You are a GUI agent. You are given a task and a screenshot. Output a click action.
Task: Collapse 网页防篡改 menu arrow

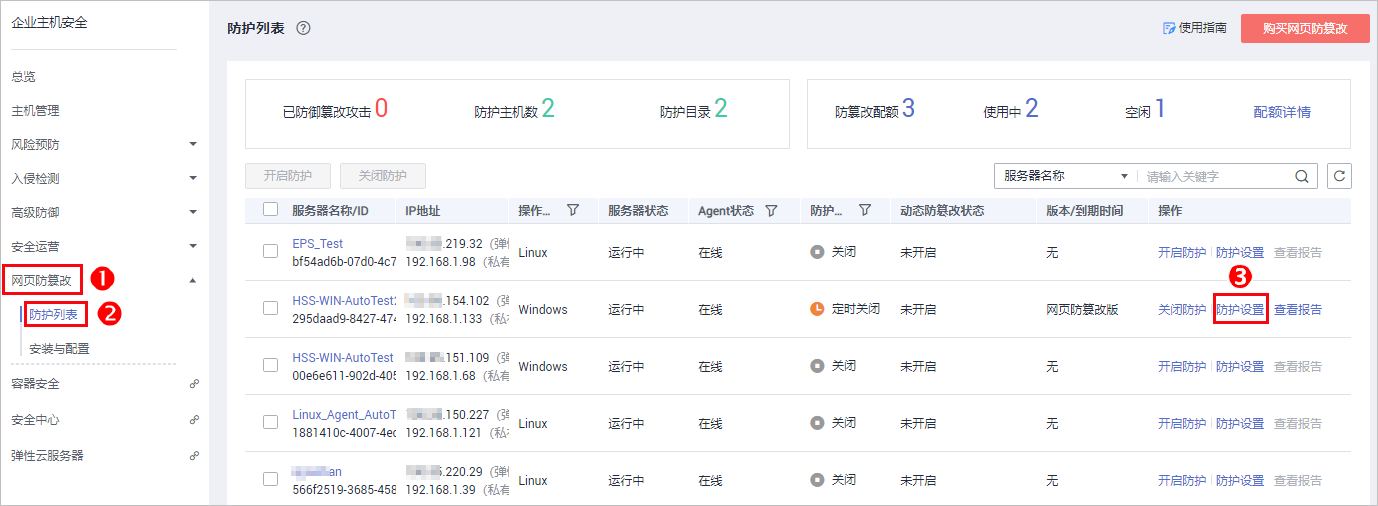193,280
